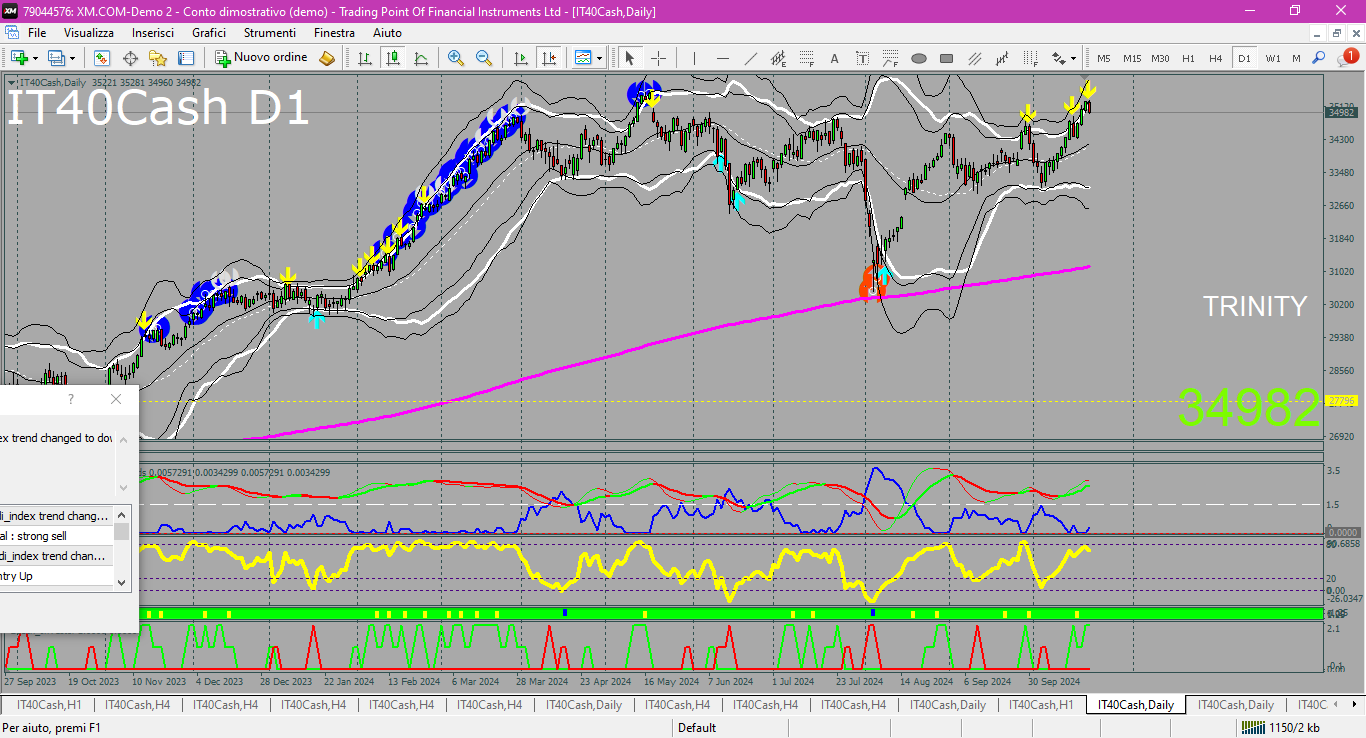Open the new chart creation icon
Screen dimensions: 1366x738
pyautogui.click(x=19, y=58)
